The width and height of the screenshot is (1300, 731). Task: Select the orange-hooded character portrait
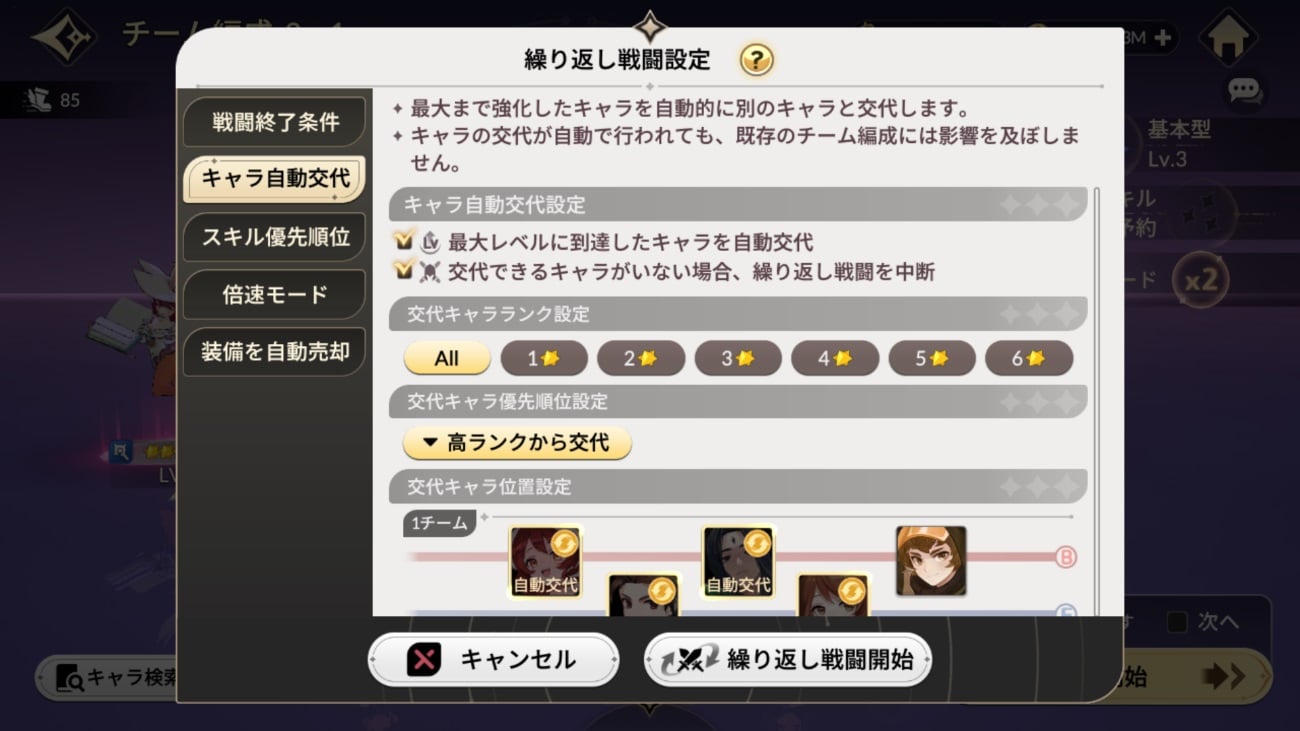pos(931,561)
